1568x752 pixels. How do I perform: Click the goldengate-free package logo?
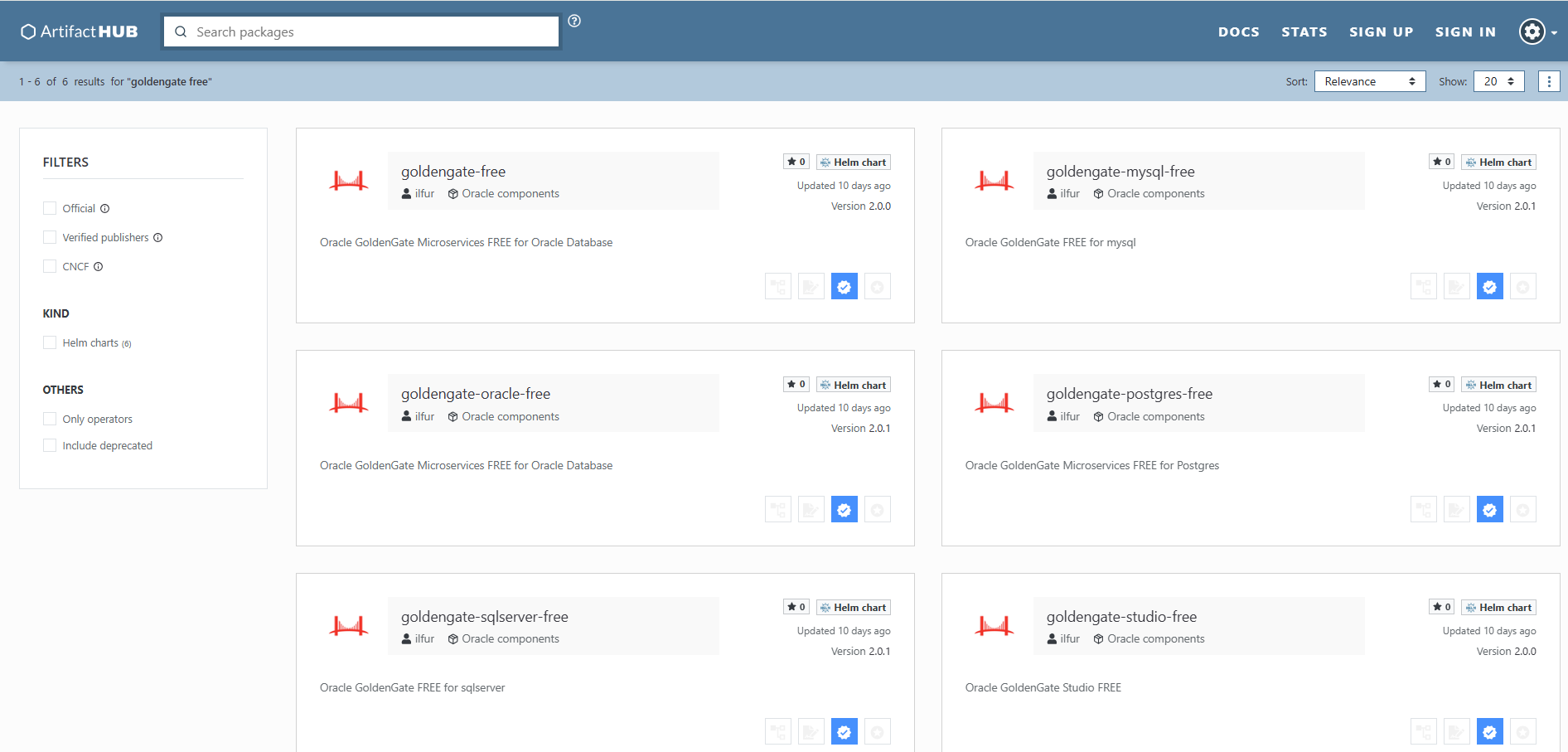(x=349, y=181)
